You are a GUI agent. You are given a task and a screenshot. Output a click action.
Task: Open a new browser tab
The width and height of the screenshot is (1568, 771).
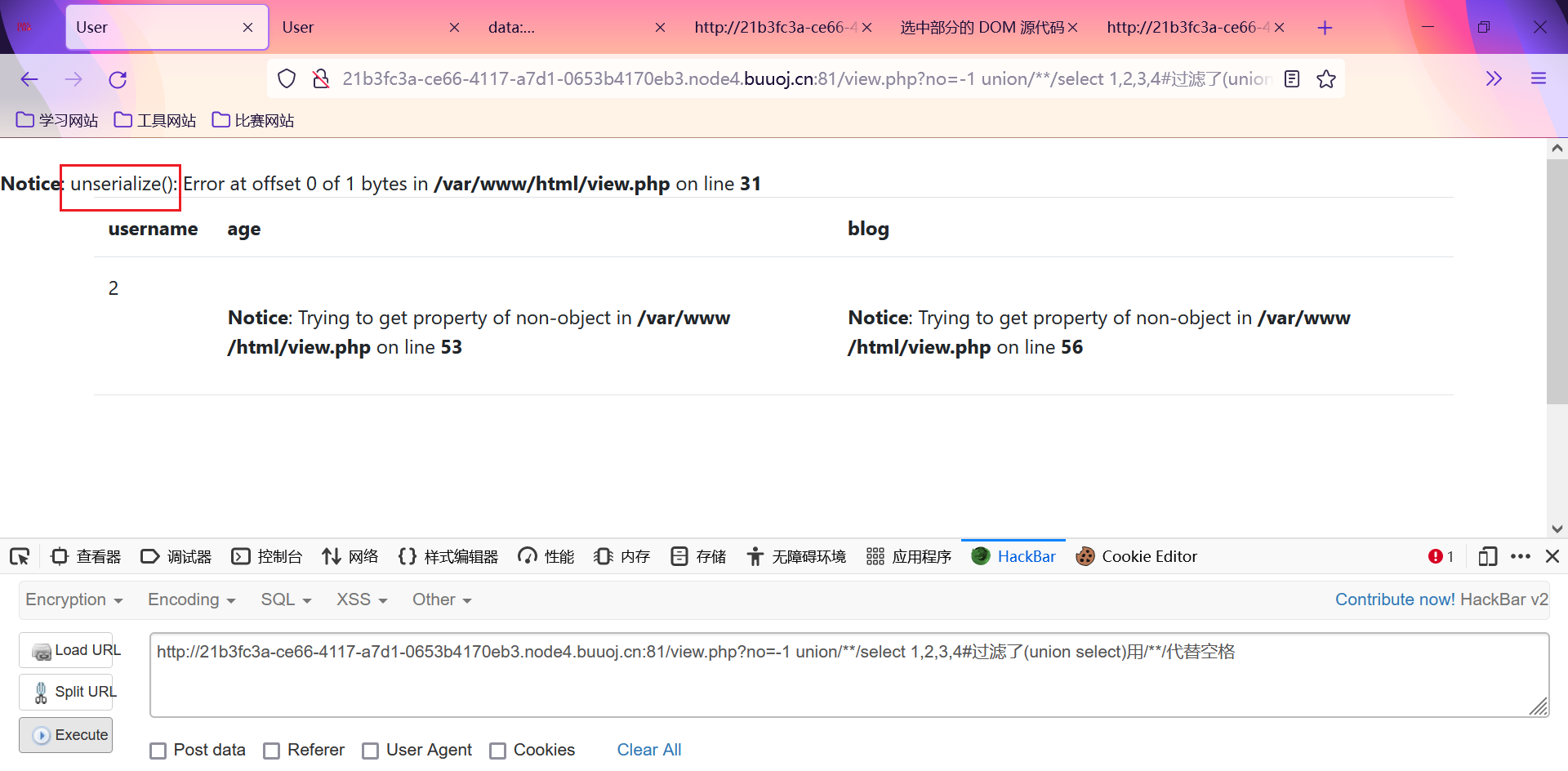pyautogui.click(x=1325, y=28)
